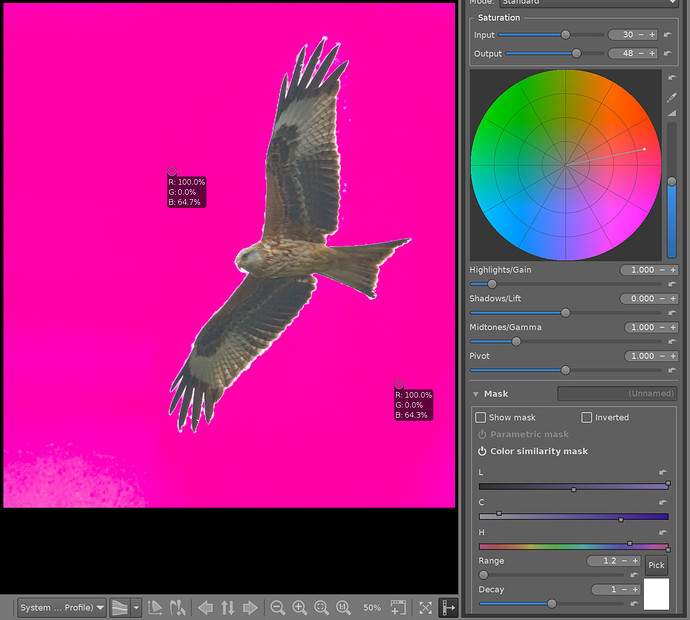Increase Range value with plus

[635, 561]
